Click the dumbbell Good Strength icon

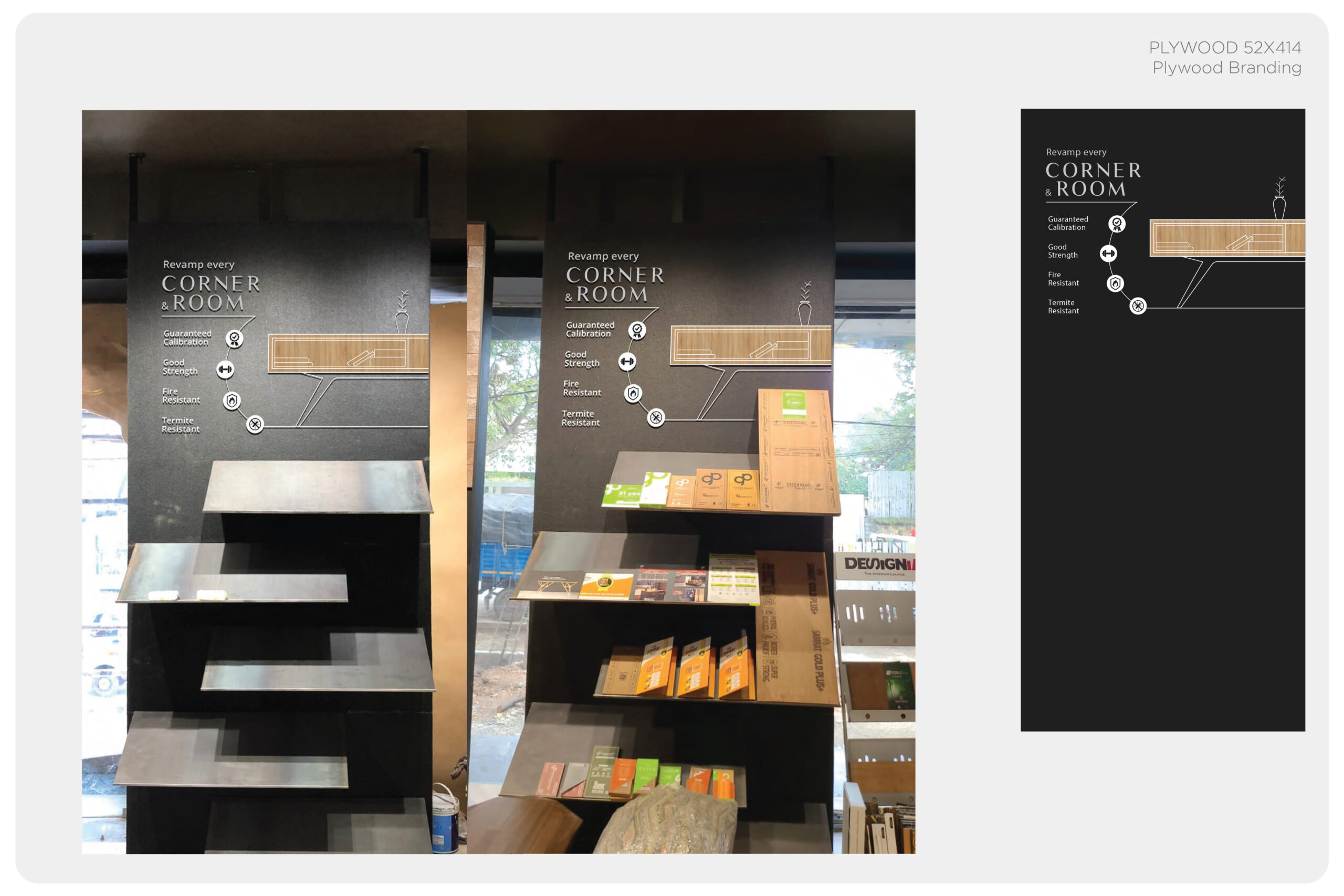tap(225, 370)
